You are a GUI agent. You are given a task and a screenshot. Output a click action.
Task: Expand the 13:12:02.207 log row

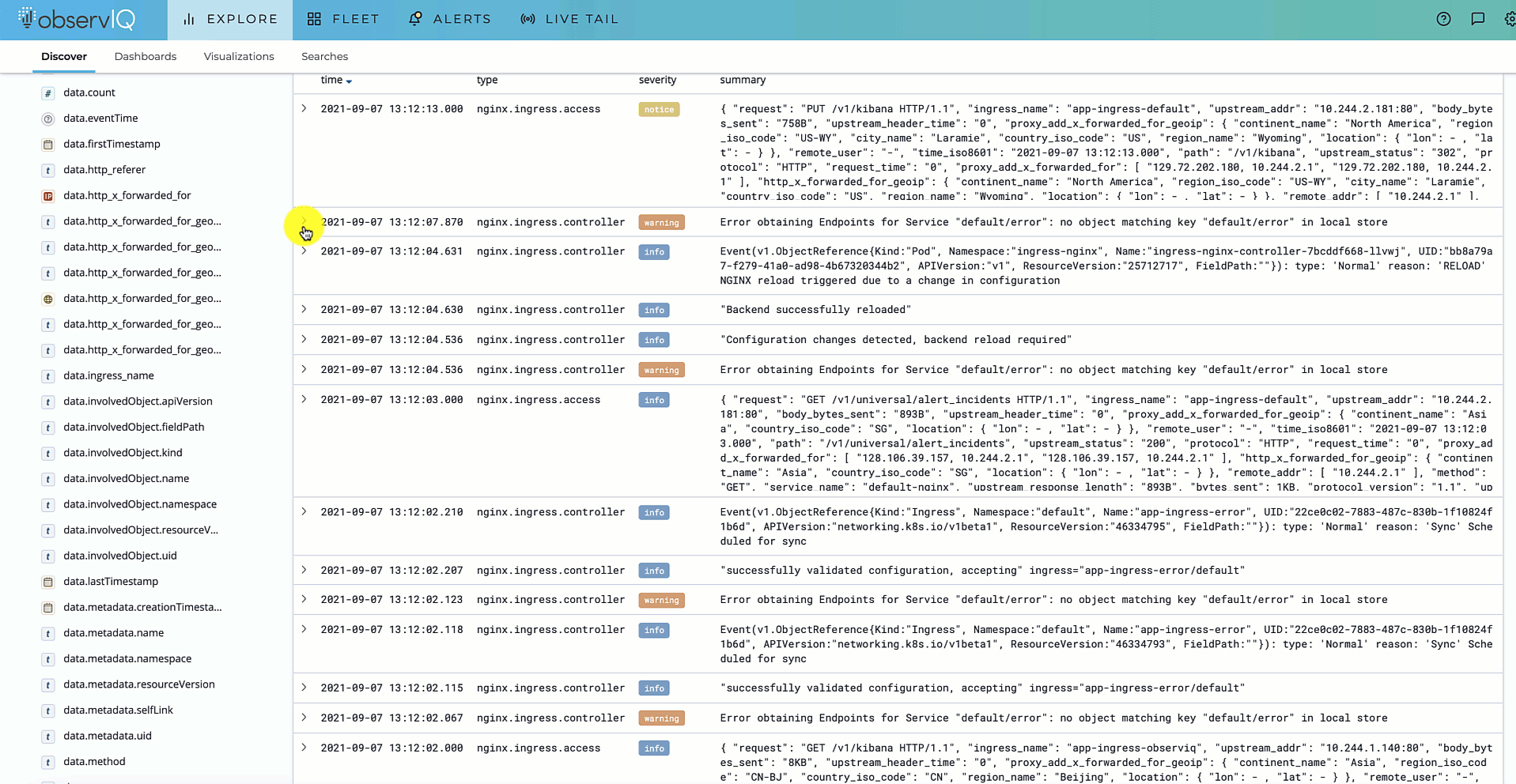pos(304,570)
